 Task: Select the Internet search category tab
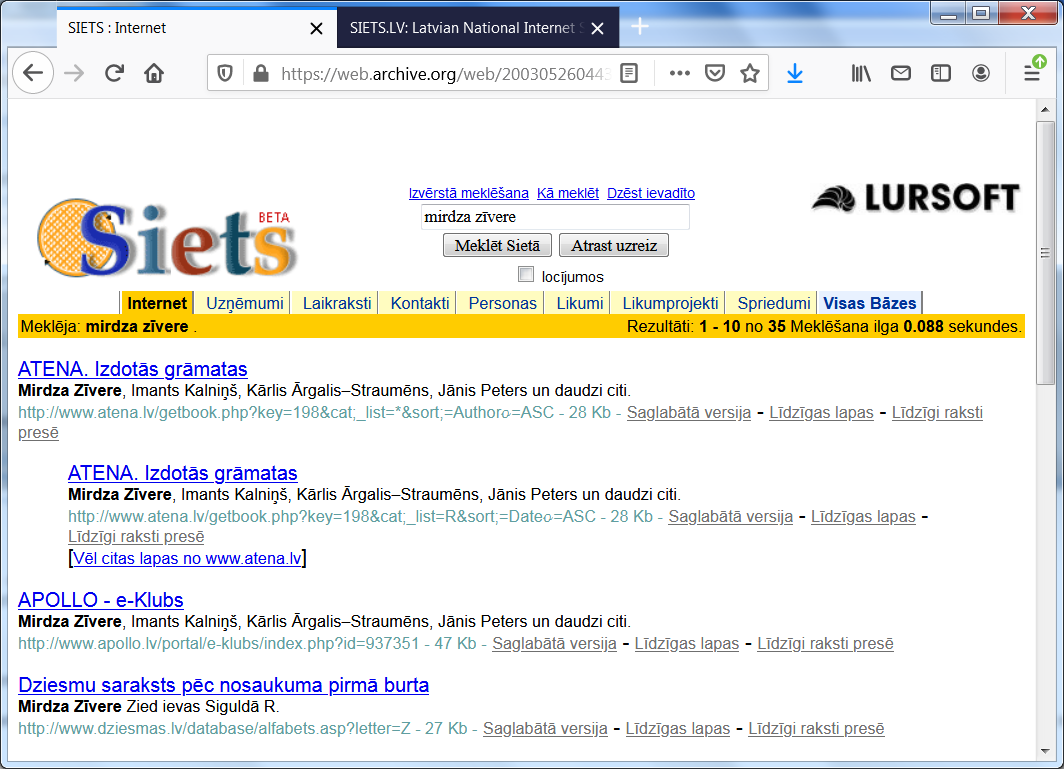tap(157, 303)
